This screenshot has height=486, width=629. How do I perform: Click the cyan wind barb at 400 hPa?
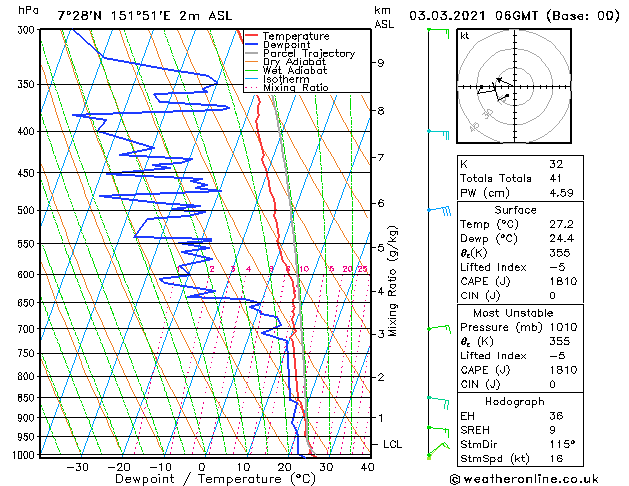pyautogui.click(x=438, y=134)
